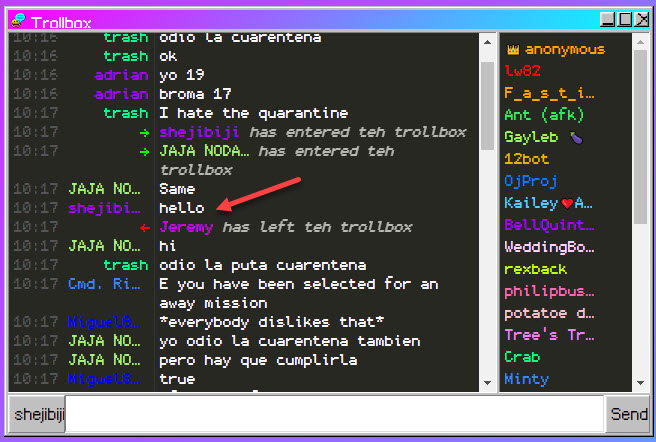Click the green arrow beside shejibiji entered message
Viewport: 656px width, 442px height.
pos(144,132)
